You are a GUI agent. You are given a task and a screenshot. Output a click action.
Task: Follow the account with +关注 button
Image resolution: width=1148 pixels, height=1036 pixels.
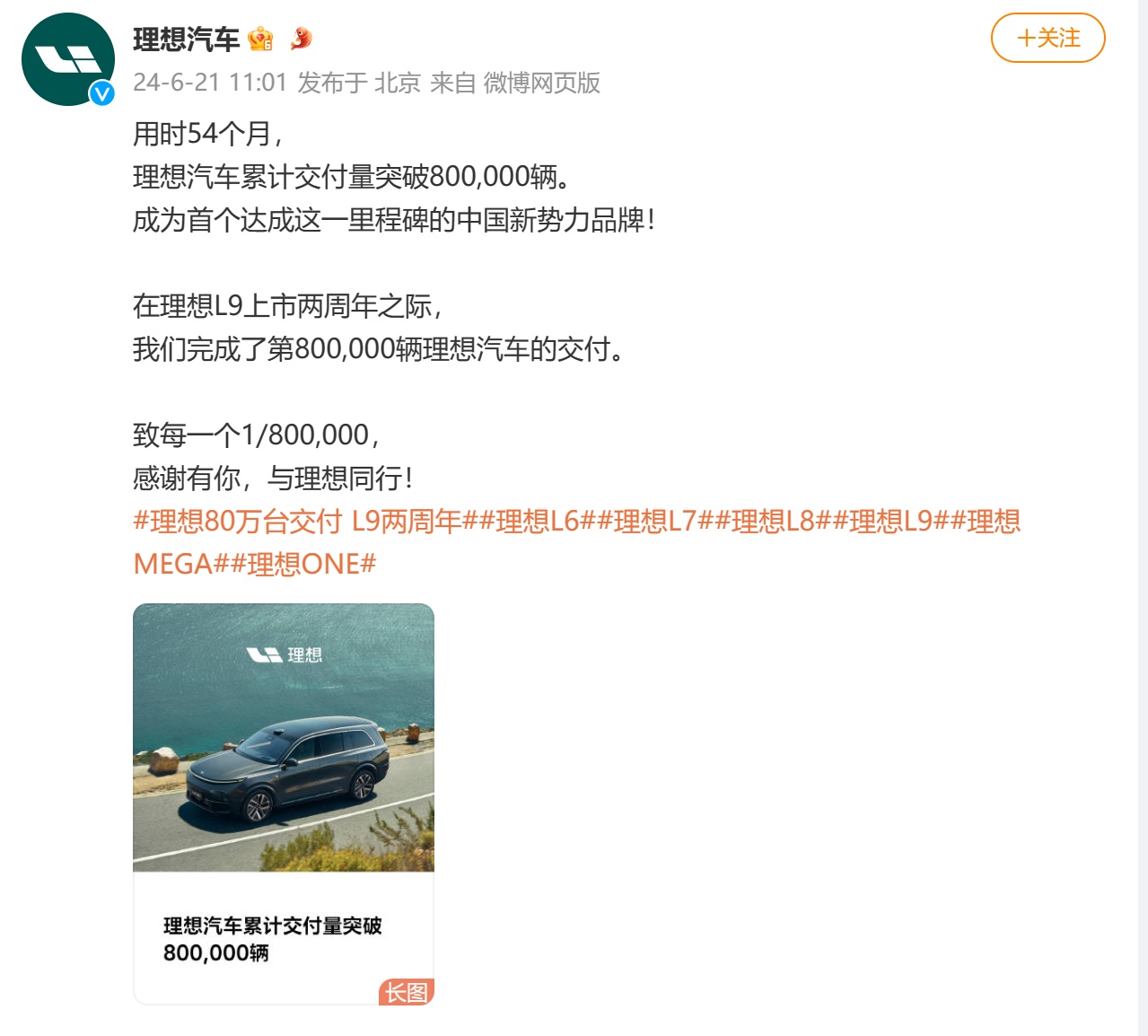click(x=1047, y=38)
